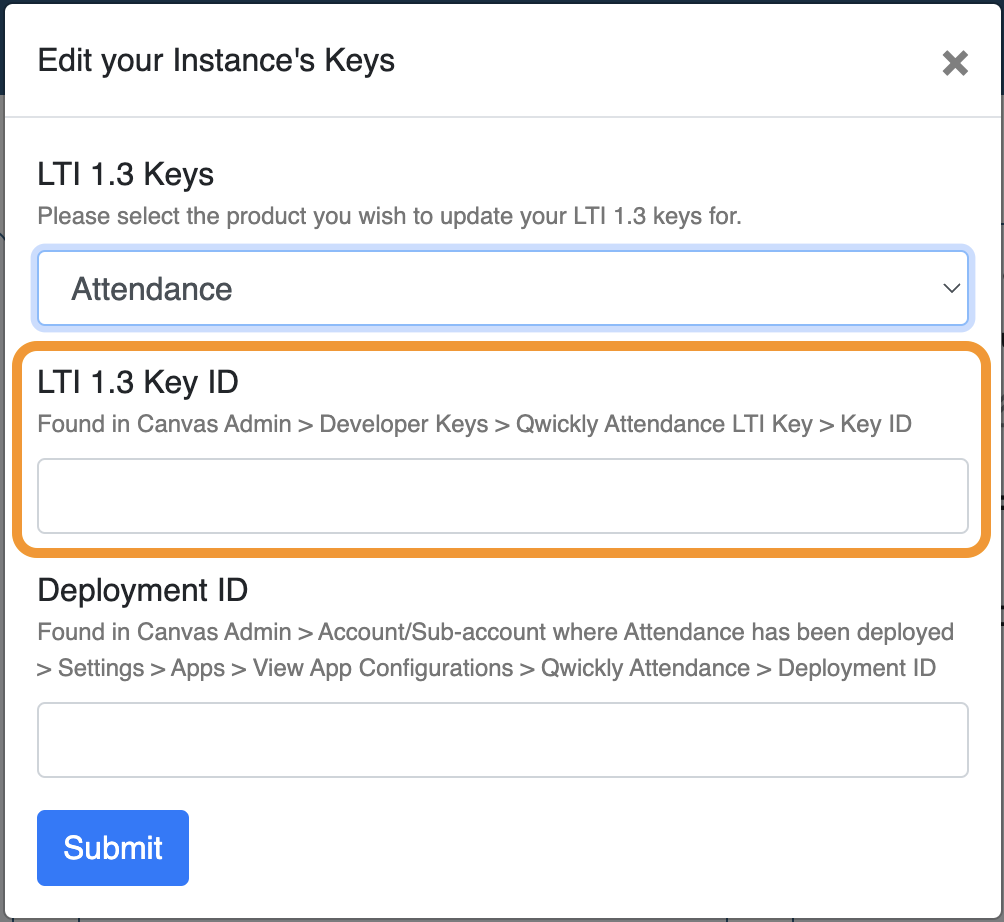This screenshot has width=1004, height=922.
Task: Focus the LTI 1.3 Key ID input field
Action: 502,496
